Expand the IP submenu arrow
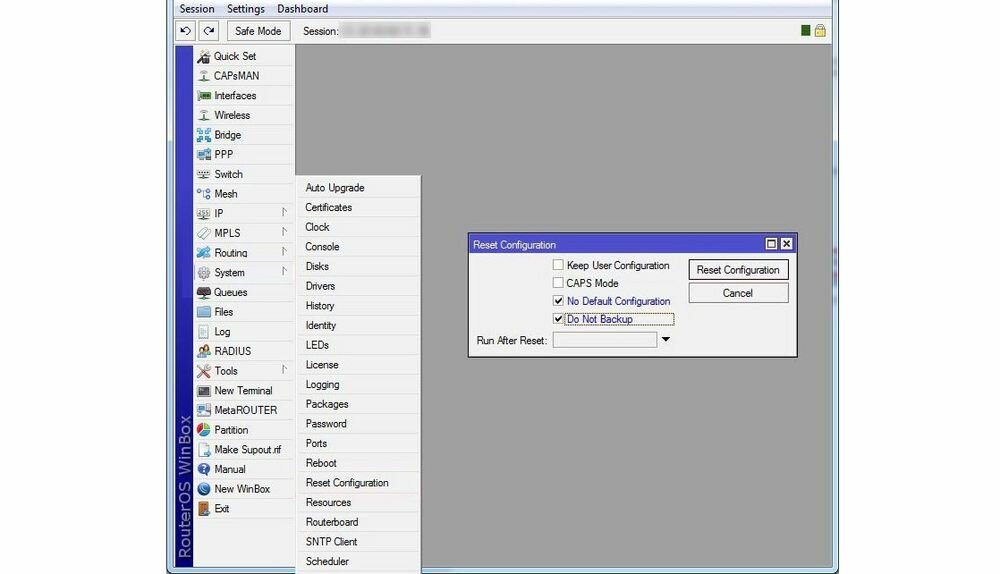The width and height of the screenshot is (1000, 574). (284, 212)
